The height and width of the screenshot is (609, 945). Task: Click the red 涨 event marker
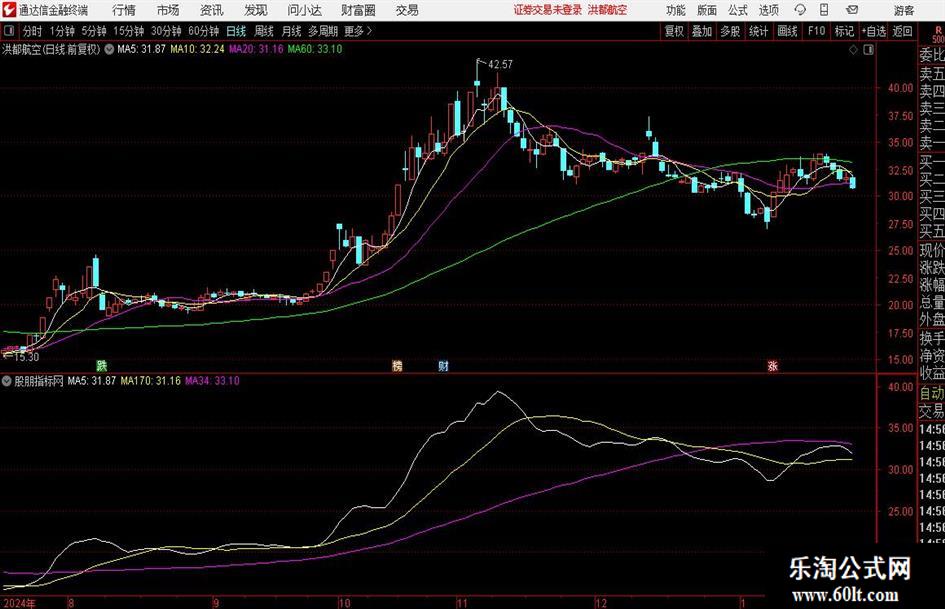pos(772,366)
